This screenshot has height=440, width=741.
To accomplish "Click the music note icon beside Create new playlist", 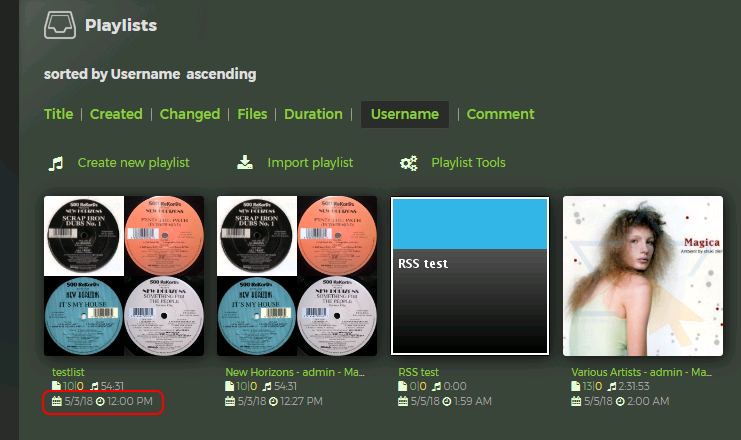I will click(x=57, y=163).
